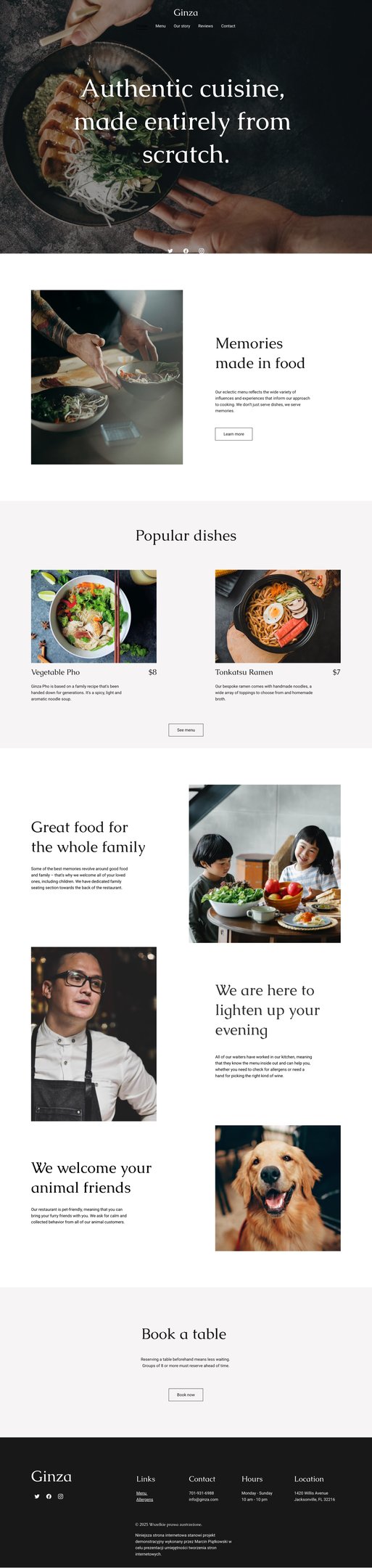The width and height of the screenshot is (372, 1568).
Task: Go to Our story in navigation
Action: tap(182, 26)
